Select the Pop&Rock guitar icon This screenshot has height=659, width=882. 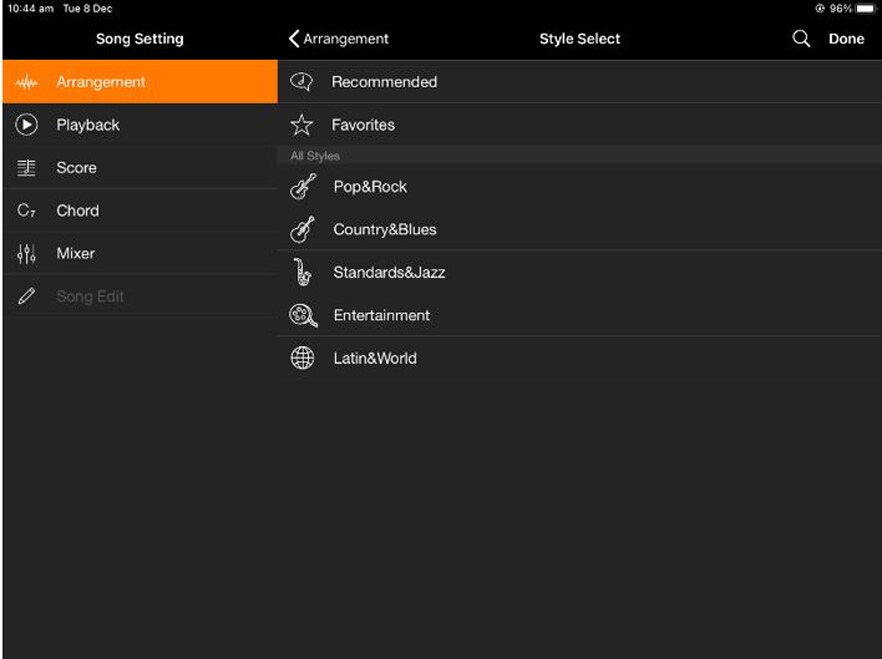click(x=302, y=187)
